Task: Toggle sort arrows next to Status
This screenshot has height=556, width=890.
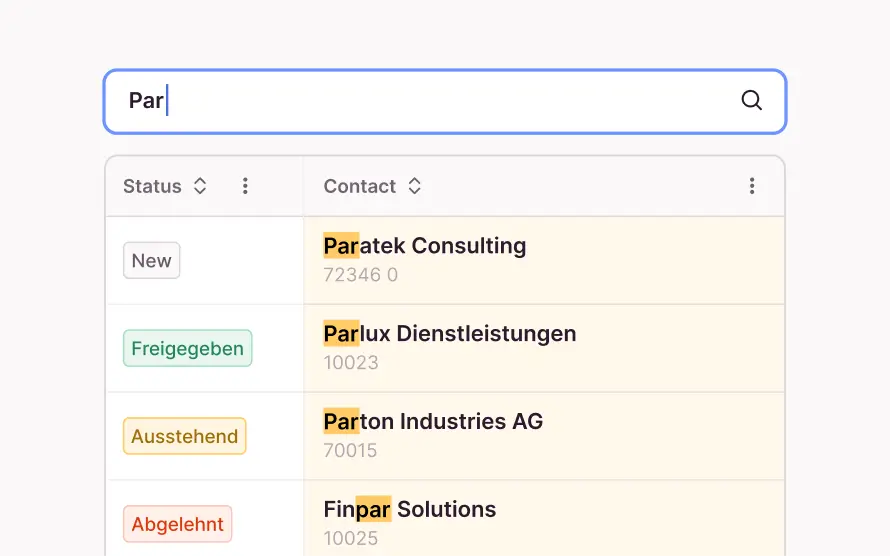Action: [200, 186]
